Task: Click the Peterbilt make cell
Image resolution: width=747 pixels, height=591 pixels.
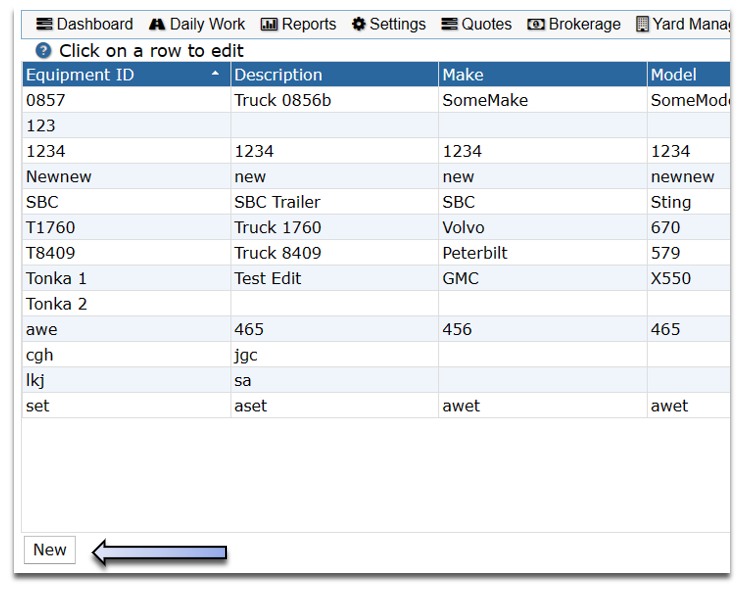Action: point(543,253)
